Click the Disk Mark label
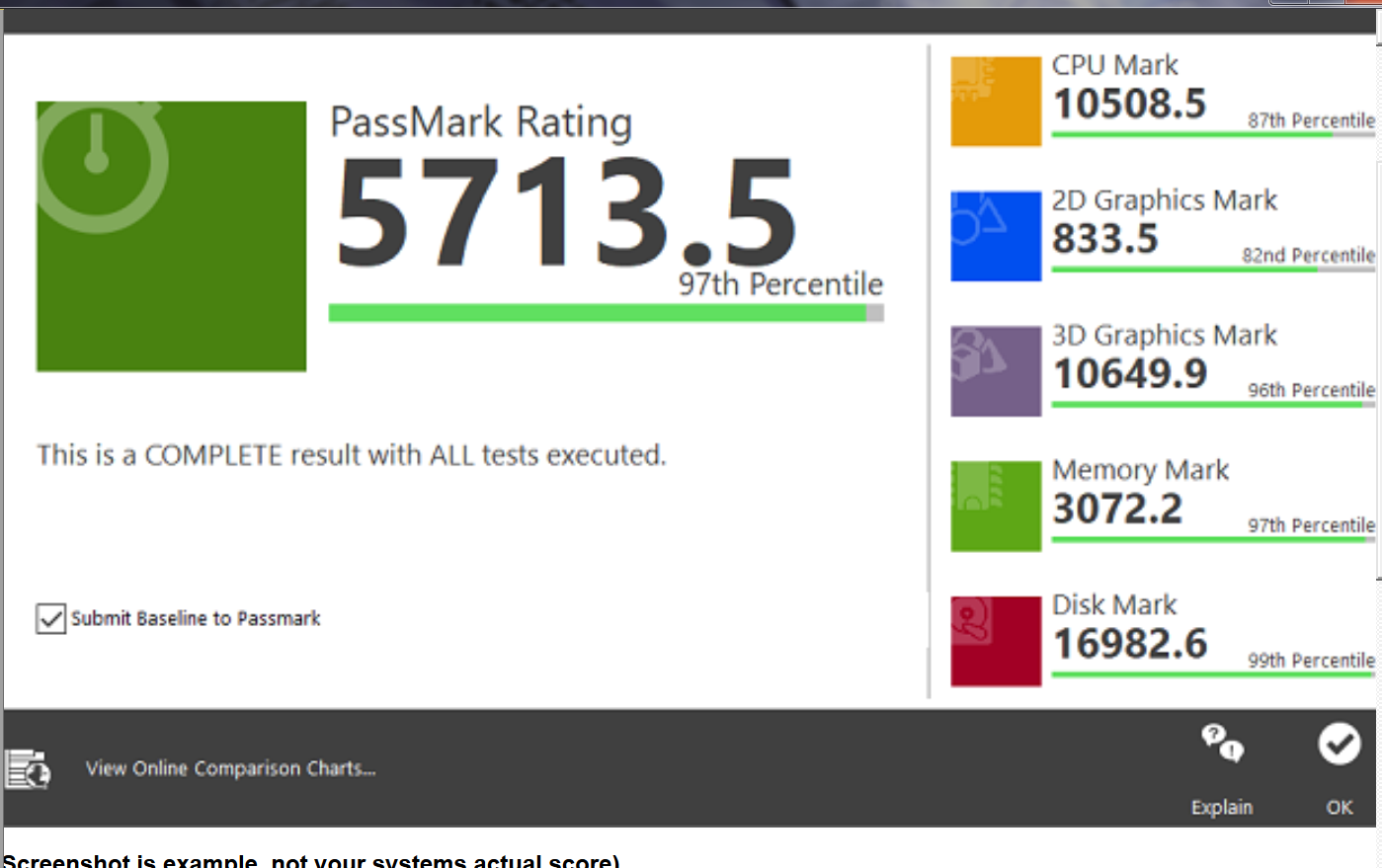This screenshot has width=1382, height=868. tap(1114, 604)
